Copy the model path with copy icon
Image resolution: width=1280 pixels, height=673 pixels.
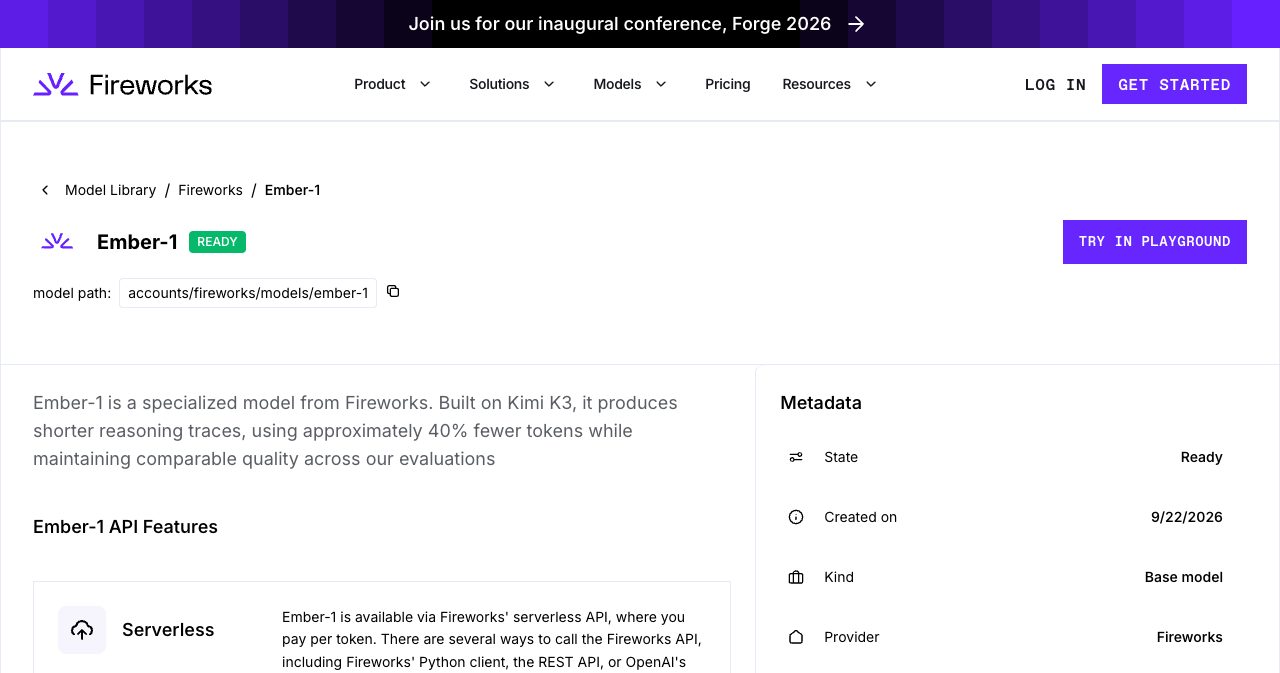(x=393, y=291)
